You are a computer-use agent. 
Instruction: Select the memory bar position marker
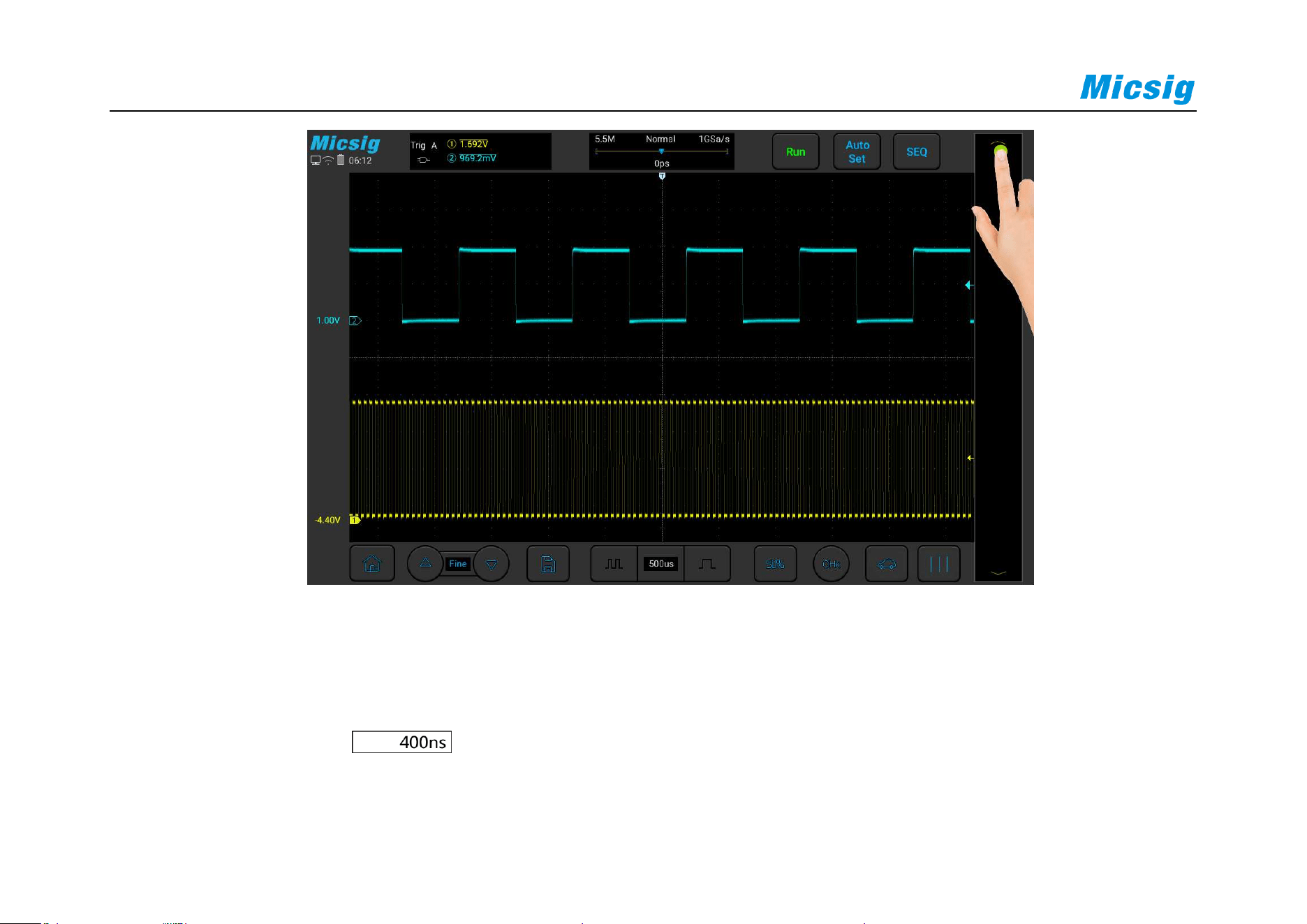click(x=661, y=151)
